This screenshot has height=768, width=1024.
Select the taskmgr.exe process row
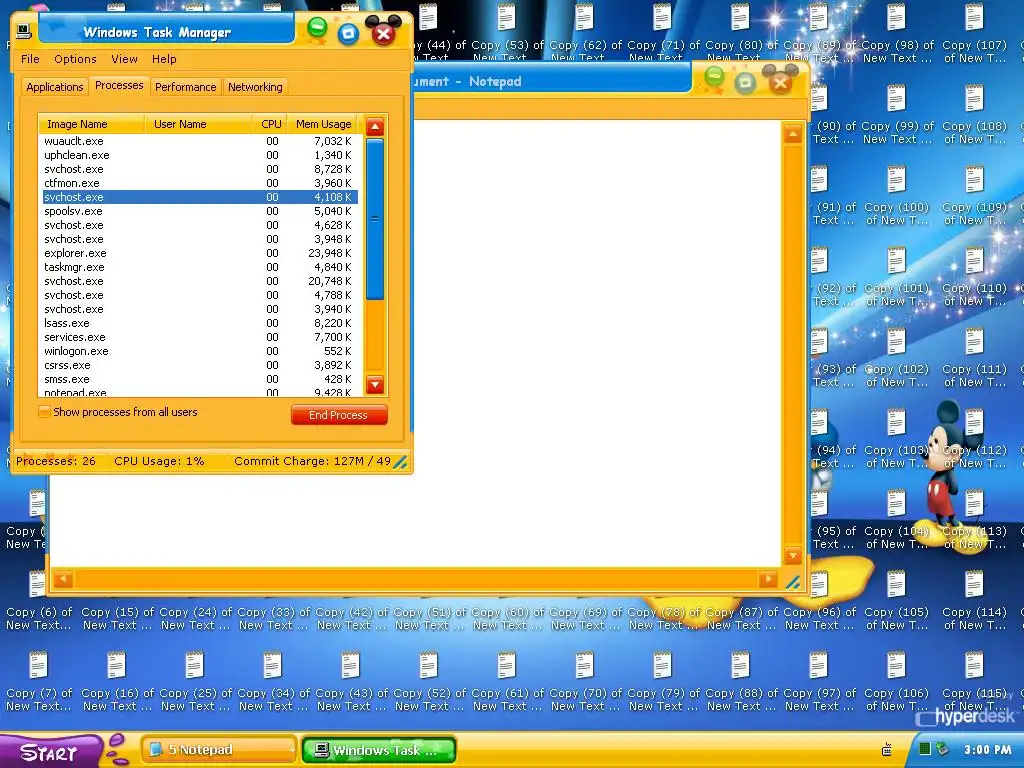[199, 267]
